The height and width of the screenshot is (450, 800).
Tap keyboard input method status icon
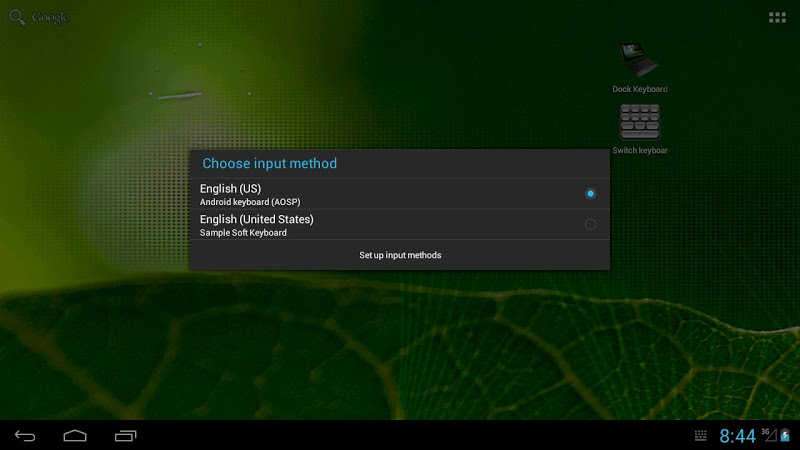point(701,436)
